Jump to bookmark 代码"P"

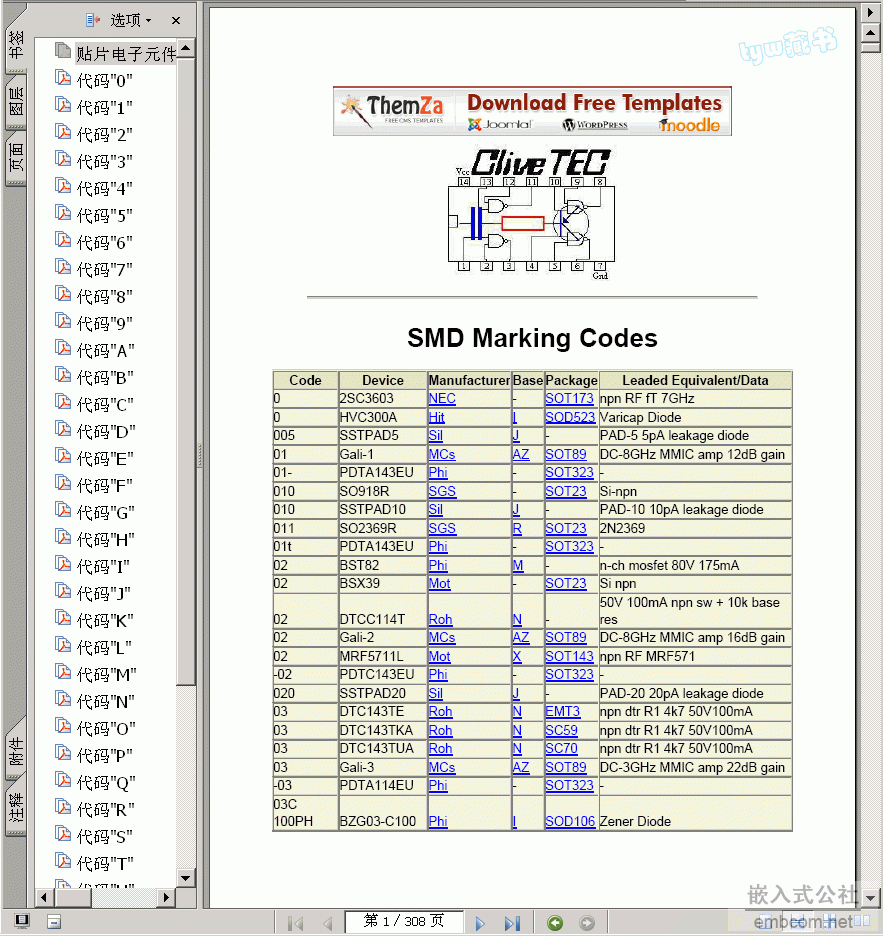click(104, 755)
